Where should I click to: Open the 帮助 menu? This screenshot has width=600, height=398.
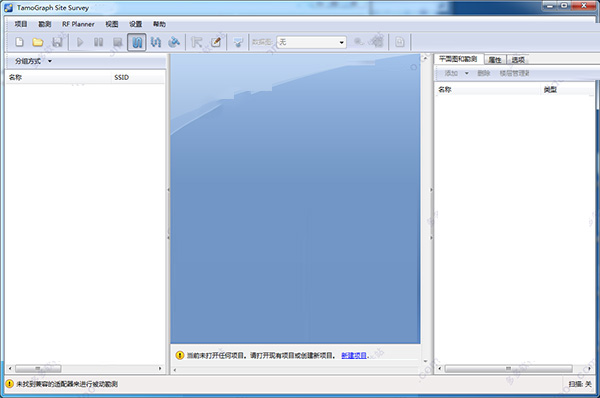click(159, 24)
